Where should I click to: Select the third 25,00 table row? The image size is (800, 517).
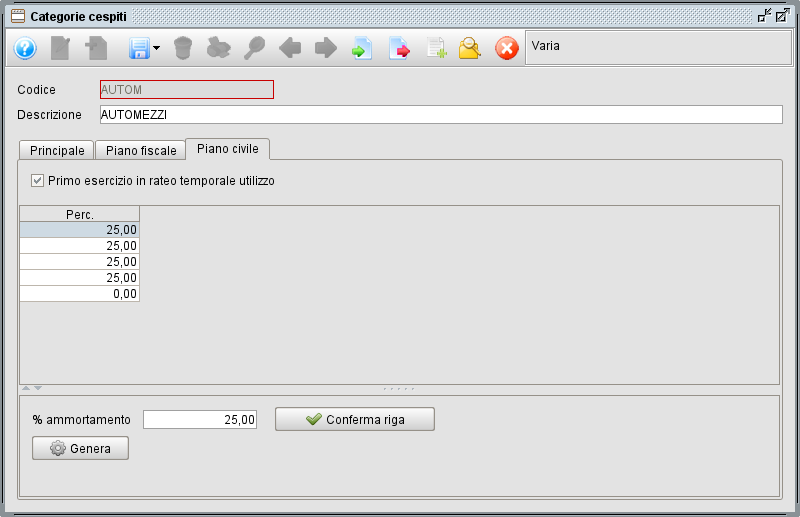click(80, 261)
